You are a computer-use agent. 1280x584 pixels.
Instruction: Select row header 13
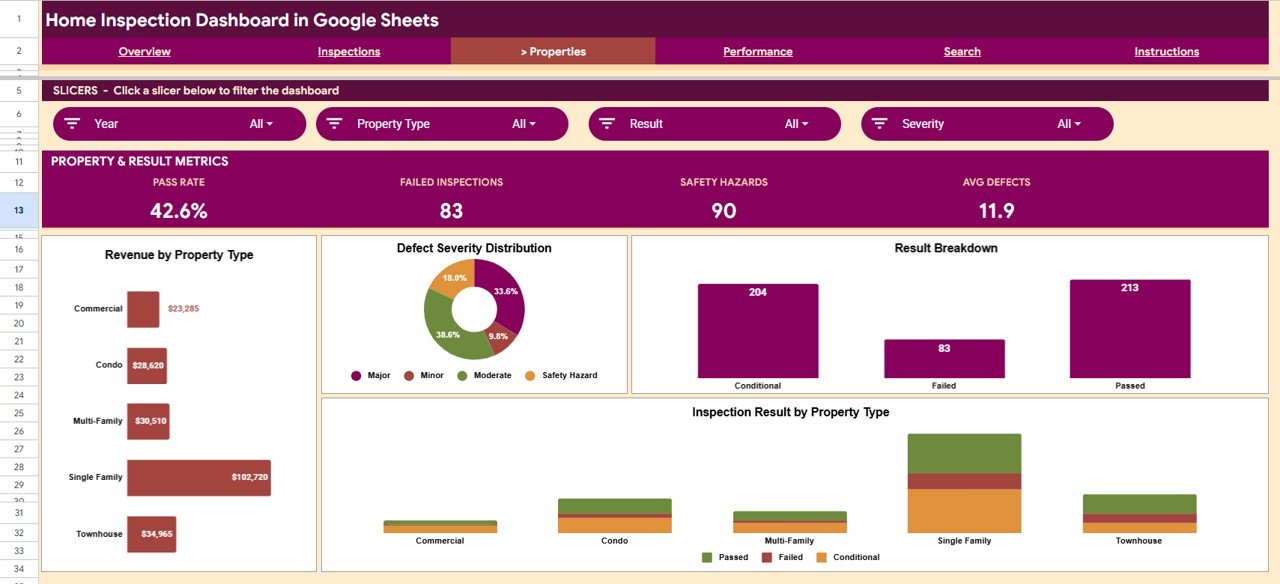19,210
